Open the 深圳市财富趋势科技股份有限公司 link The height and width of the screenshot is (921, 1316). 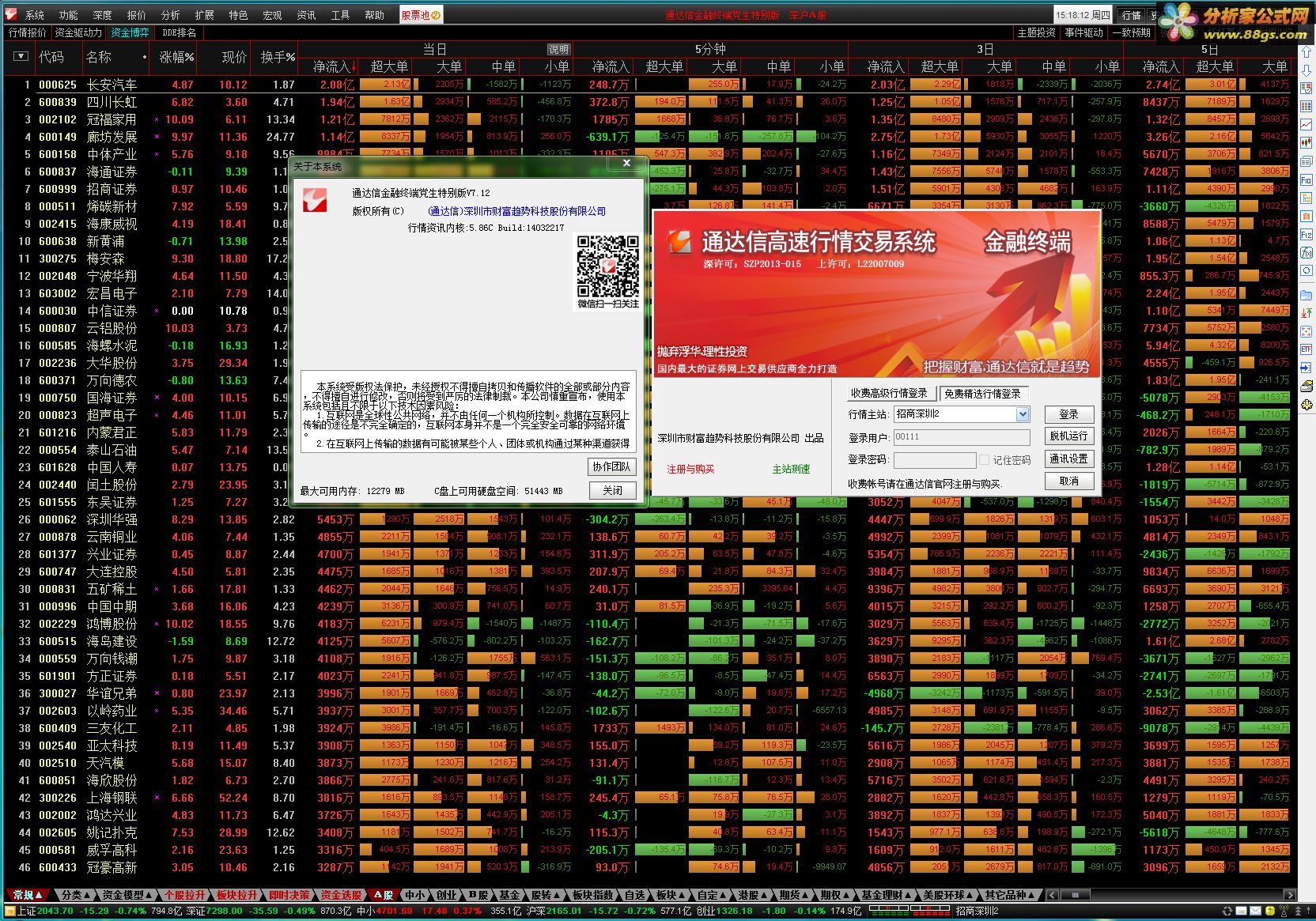(x=517, y=212)
